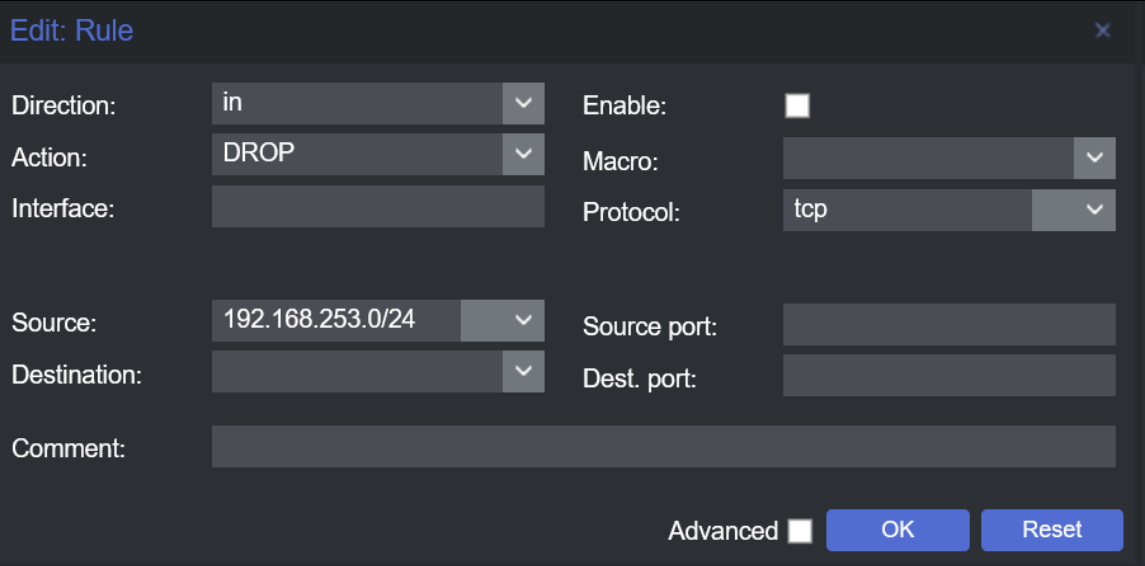Select the Source field showing 192.168.253.0/24
The height and width of the screenshot is (566, 1145).
[x=336, y=320]
